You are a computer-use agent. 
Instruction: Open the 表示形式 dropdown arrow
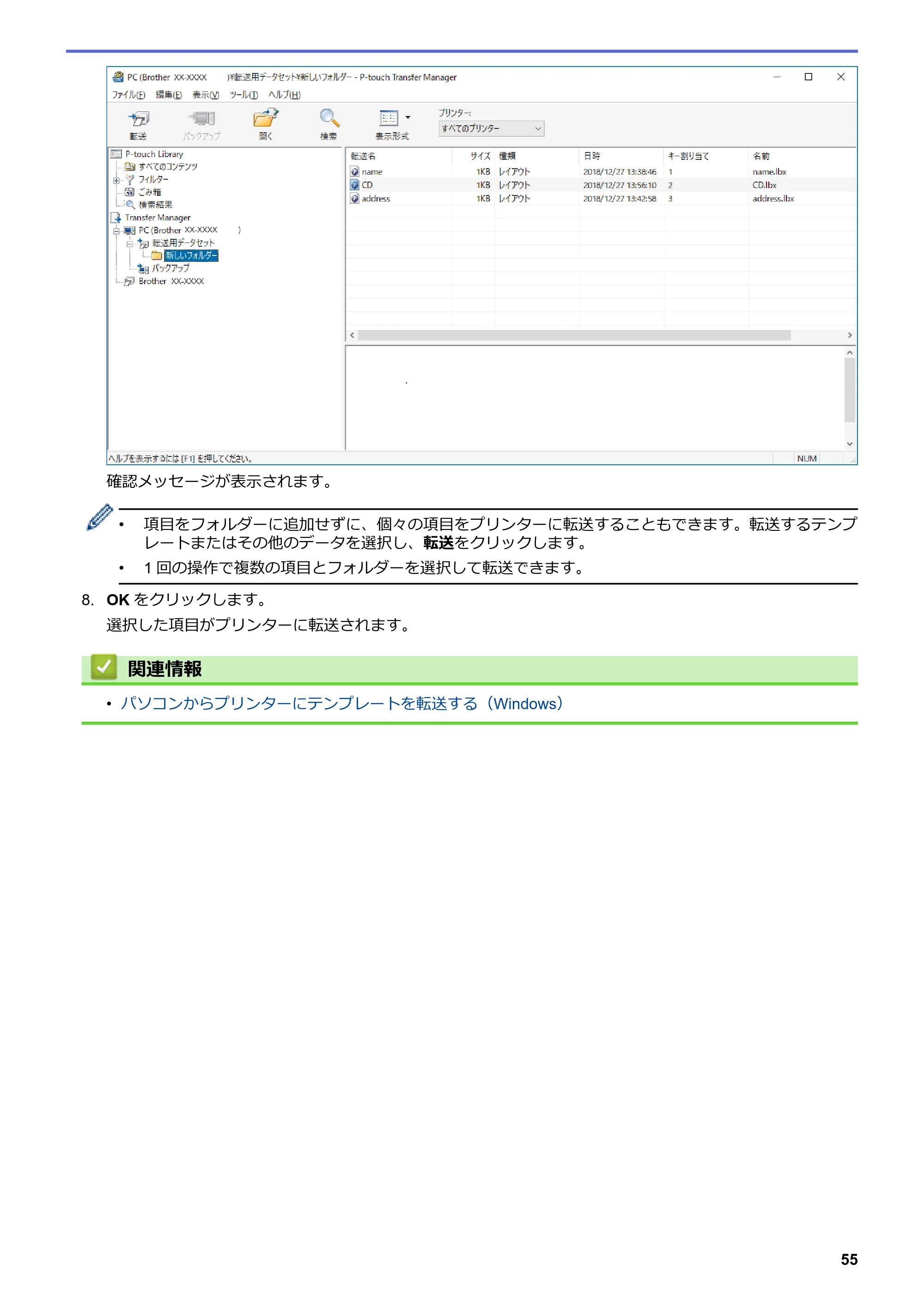[407, 118]
